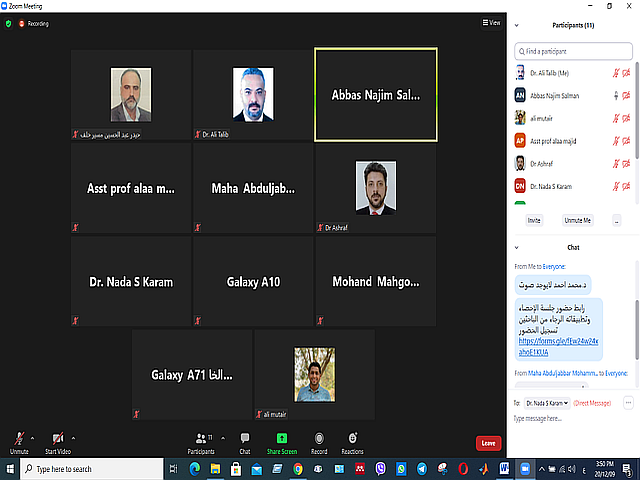Collapse the Chat panel chevron
This screenshot has height=480, width=640.
pos(517,247)
